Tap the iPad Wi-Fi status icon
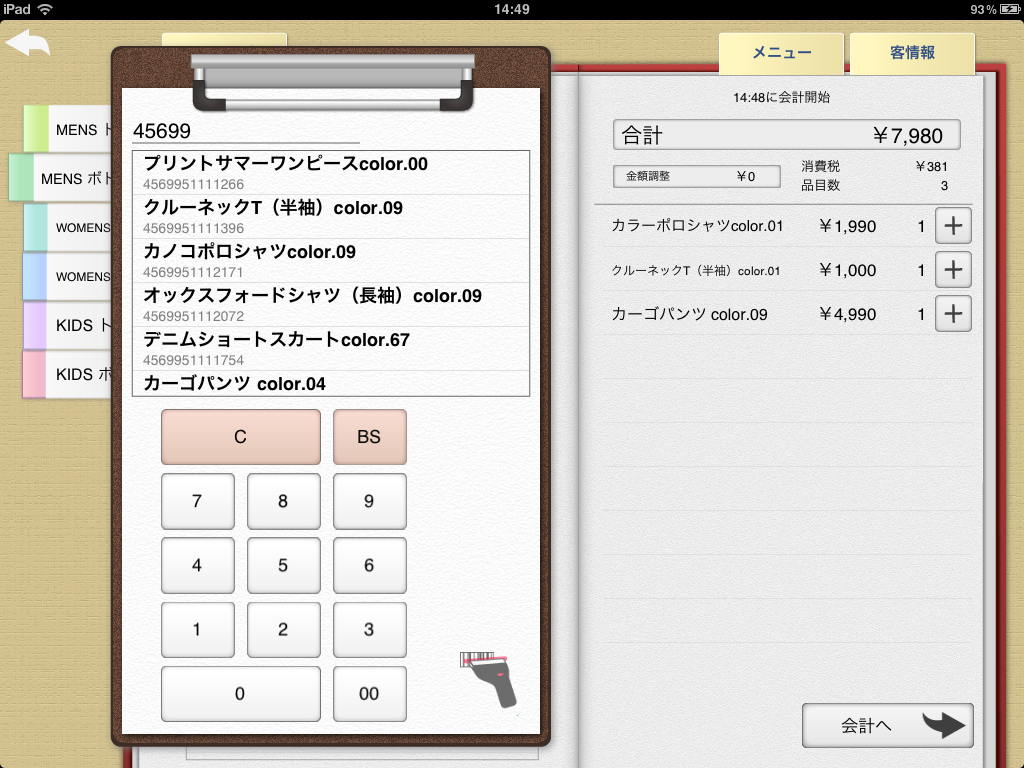Image resolution: width=1024 pixels, height=768 pixels. [x=45, y=9]
